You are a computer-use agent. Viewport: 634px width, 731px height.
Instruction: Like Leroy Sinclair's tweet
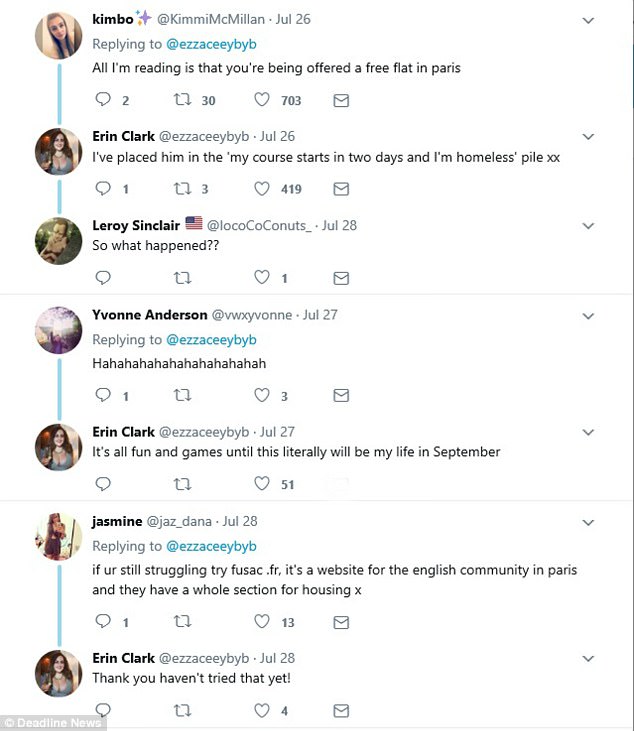pos(262,278)
